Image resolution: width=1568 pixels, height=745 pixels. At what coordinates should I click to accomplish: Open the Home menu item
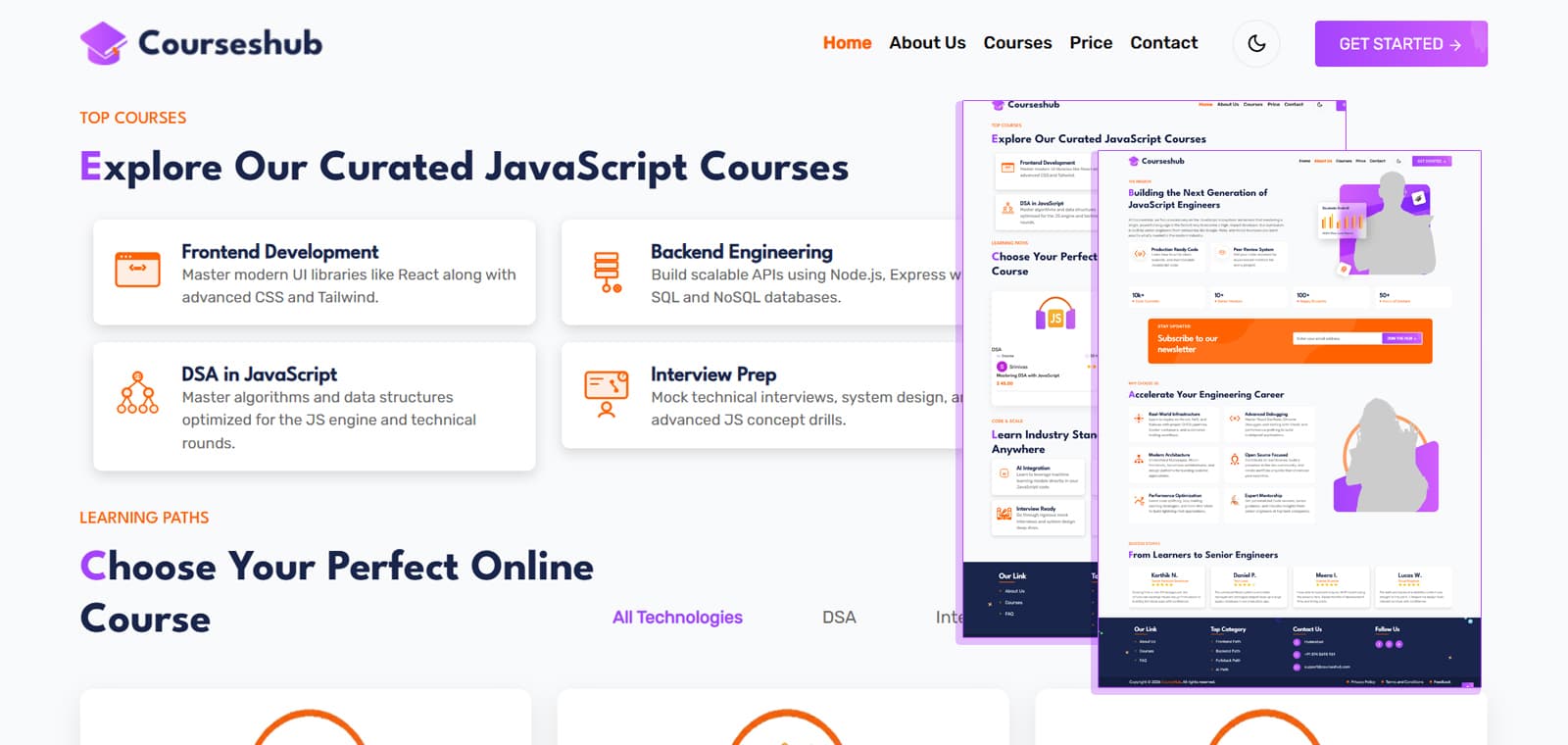tap(847, 43)
